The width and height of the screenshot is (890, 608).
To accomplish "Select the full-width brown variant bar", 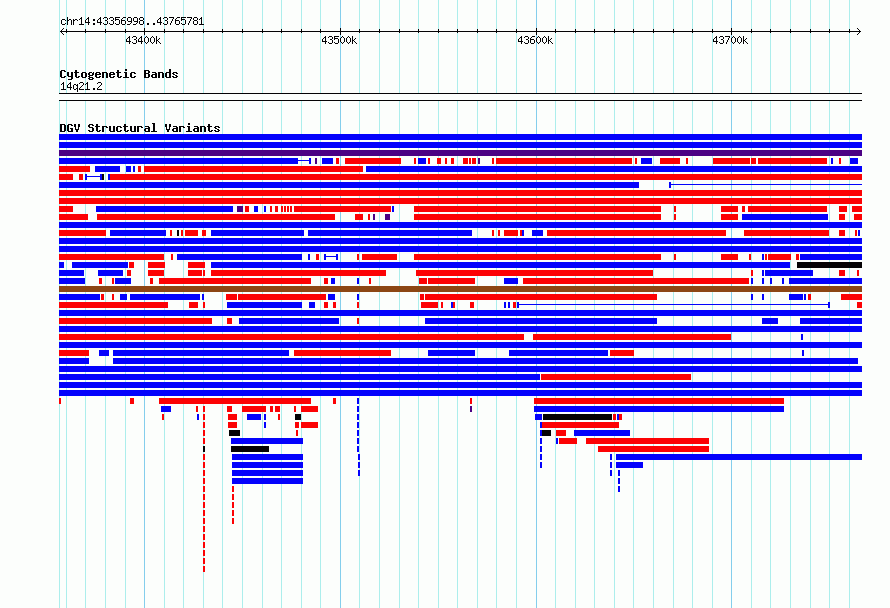I will coord(460,289).
